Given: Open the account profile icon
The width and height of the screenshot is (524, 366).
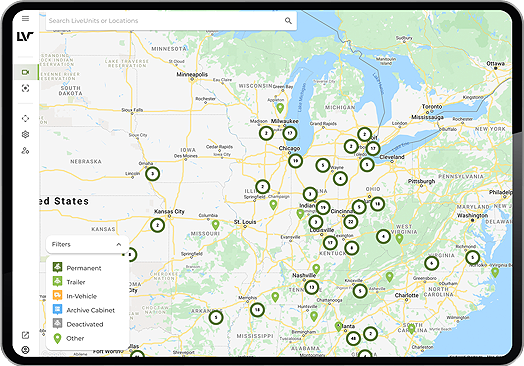Looking at the screenshot, I should pyautogui.click(x=25, y=350).
